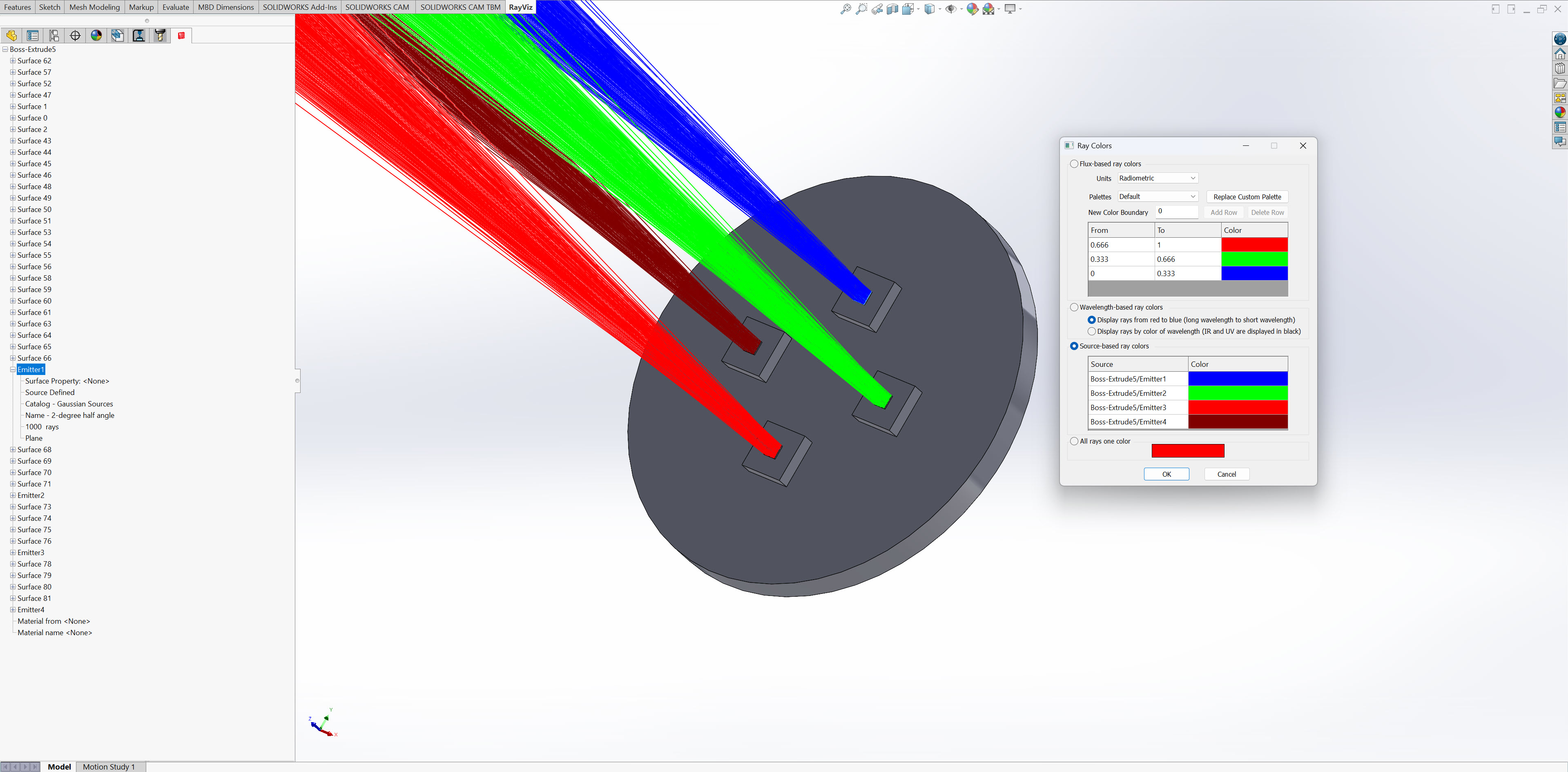Switch to the Evaluate ribbon tab

(x=175, y=7)
